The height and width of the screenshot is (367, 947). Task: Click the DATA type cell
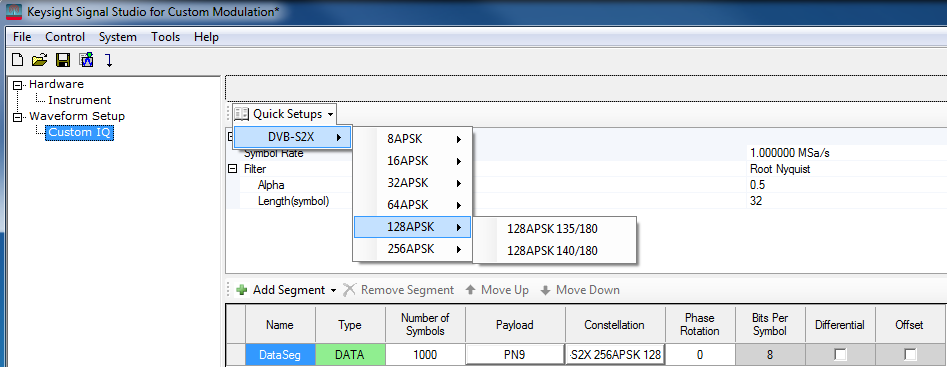click(350, 355)
